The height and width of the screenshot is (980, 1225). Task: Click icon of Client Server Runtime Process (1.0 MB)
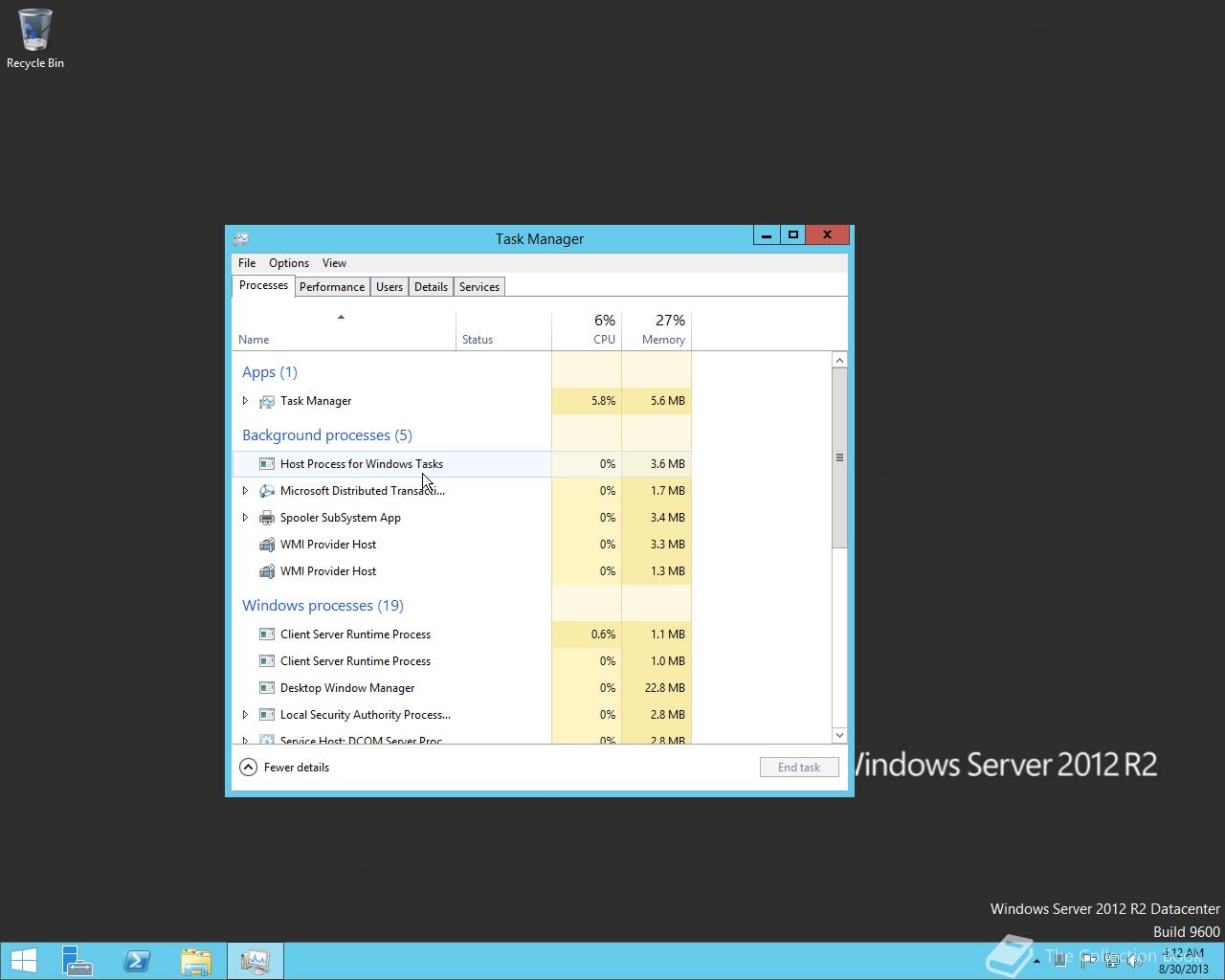click(267, 661)
